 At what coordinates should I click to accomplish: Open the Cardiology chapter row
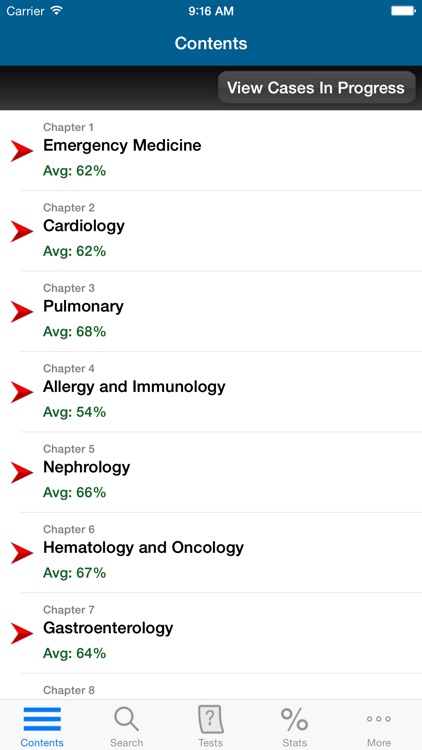[211, 231]
